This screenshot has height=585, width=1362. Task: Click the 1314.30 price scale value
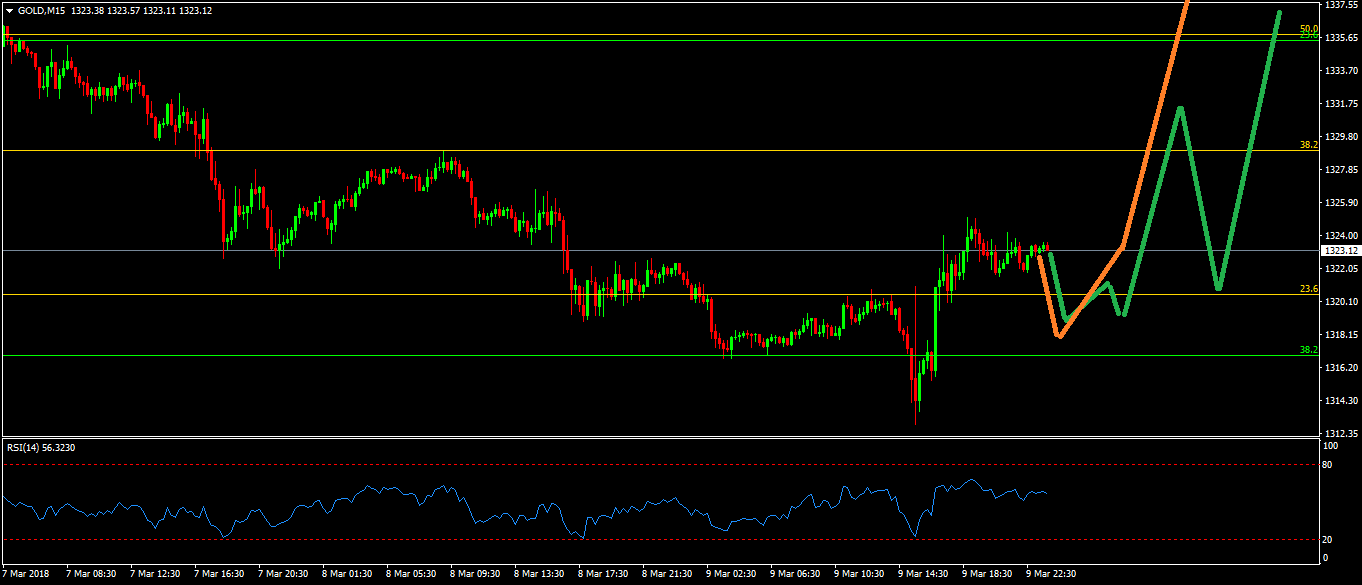(1341, 400)
